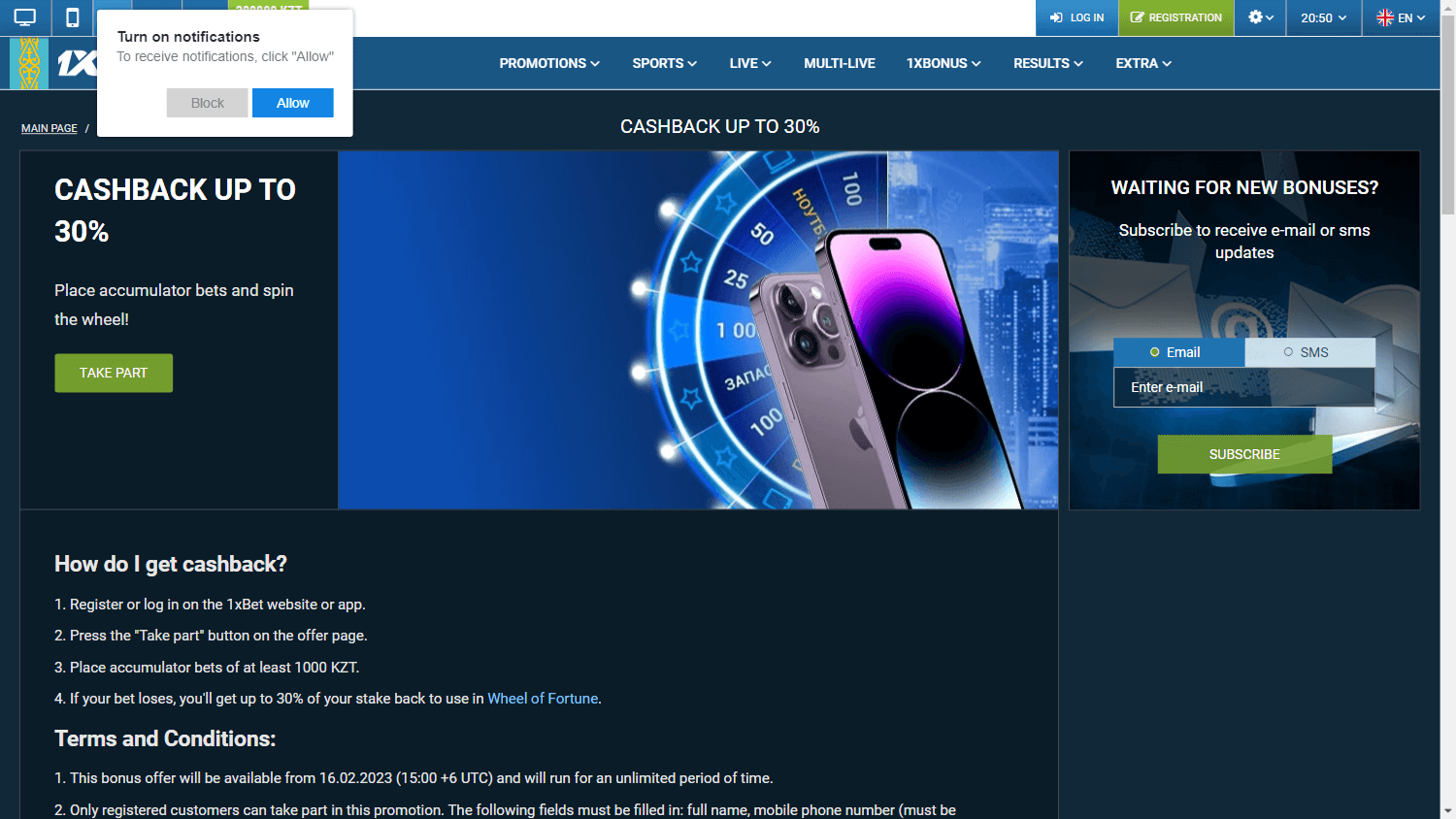Select the SMS subscription option

tap(1309, 352)
